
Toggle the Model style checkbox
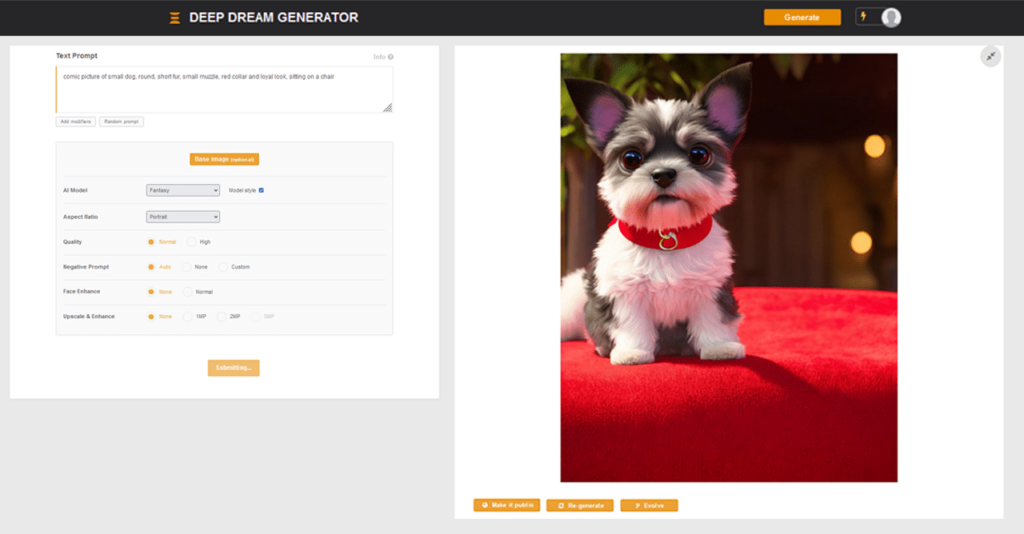261,190
